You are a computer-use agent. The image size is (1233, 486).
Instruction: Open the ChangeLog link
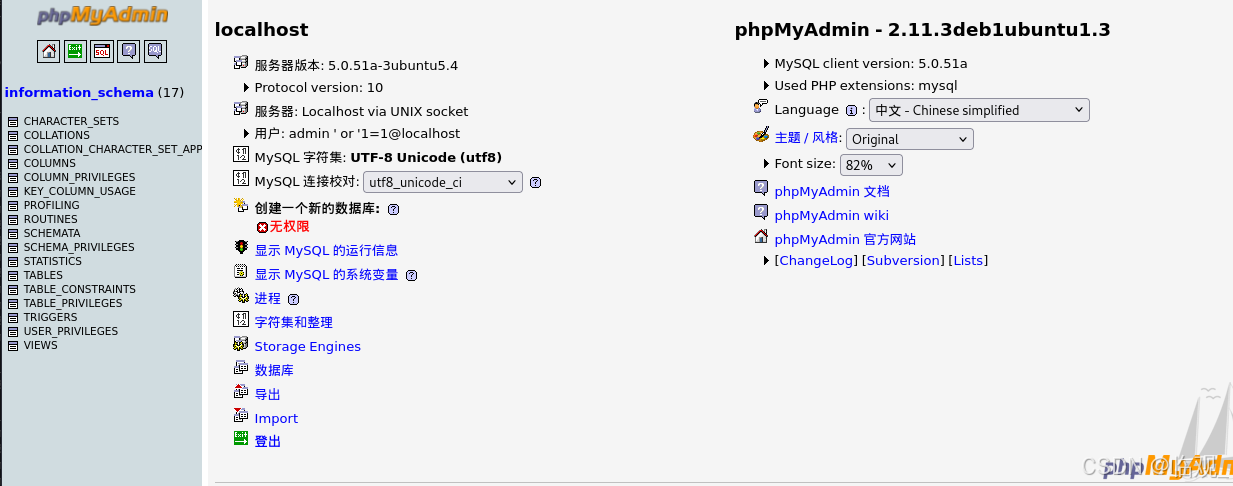pyautogui.click(x=817, y=260)
